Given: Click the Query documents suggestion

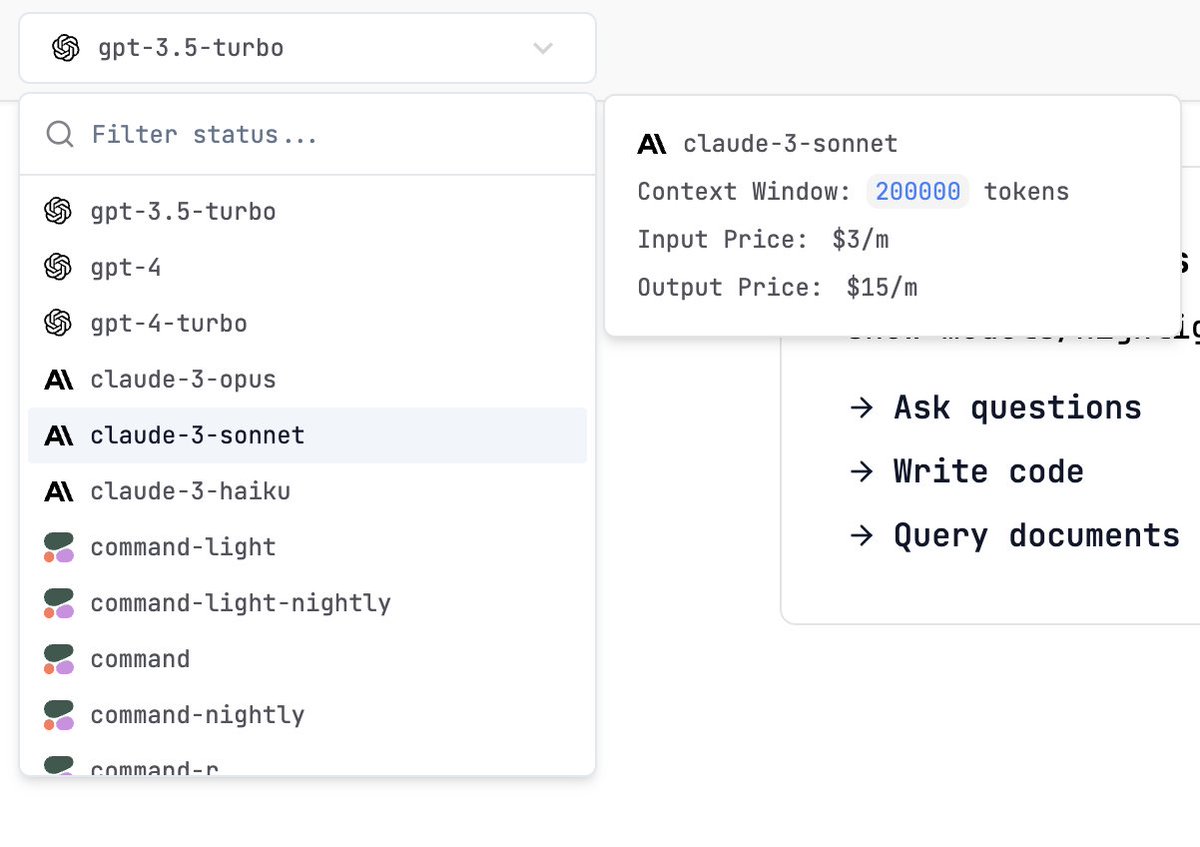Looking at the screenshot, I should [1036, 535].
